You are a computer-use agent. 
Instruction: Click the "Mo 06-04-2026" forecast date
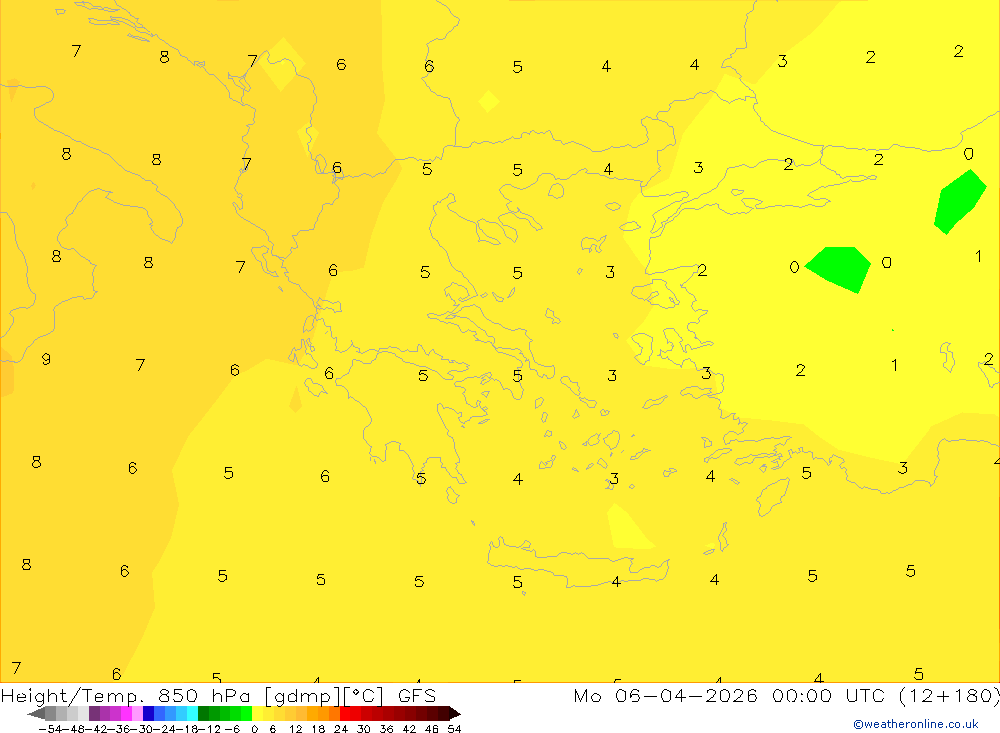pos(665,696)
